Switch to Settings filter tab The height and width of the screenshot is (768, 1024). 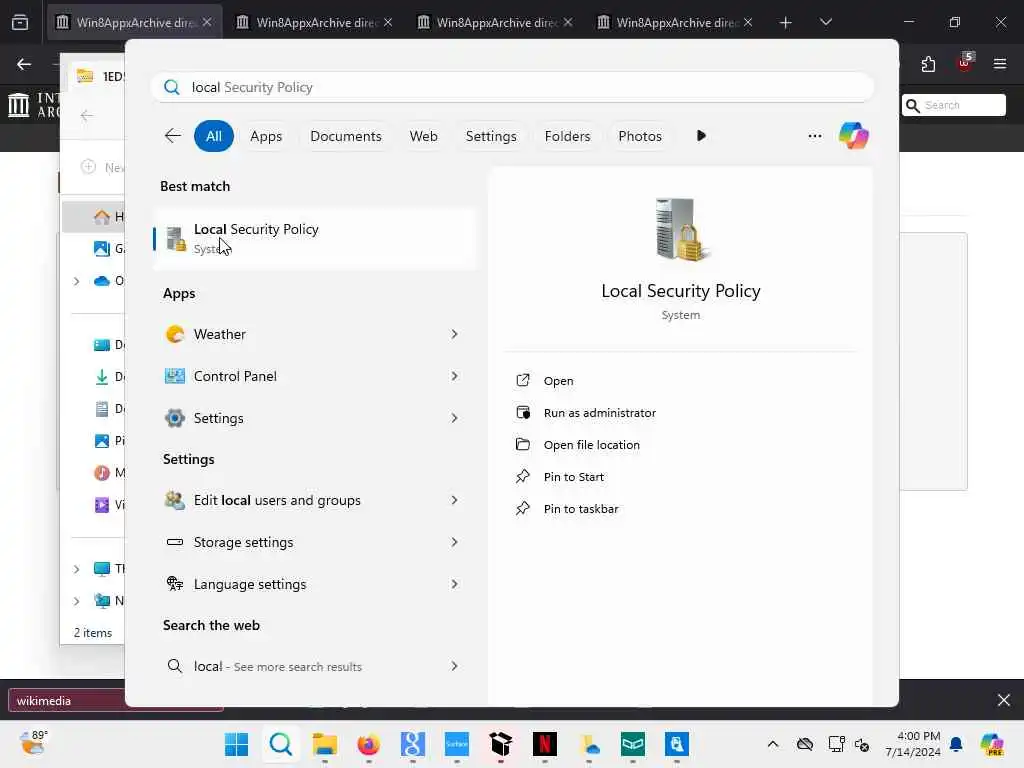[x=490, y=136]
